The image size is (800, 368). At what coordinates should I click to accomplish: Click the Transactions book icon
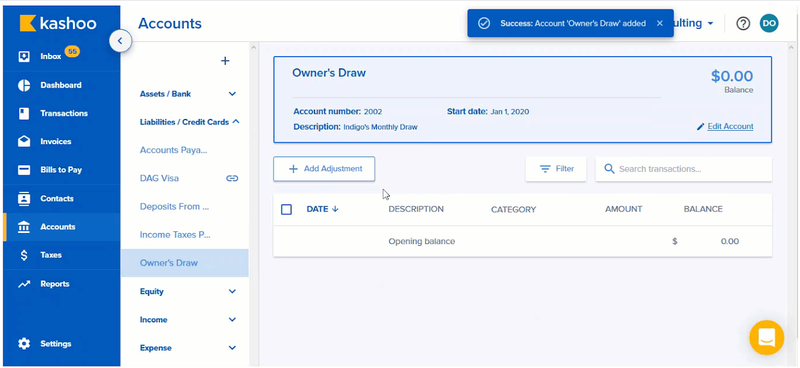(x=24, y=113)
